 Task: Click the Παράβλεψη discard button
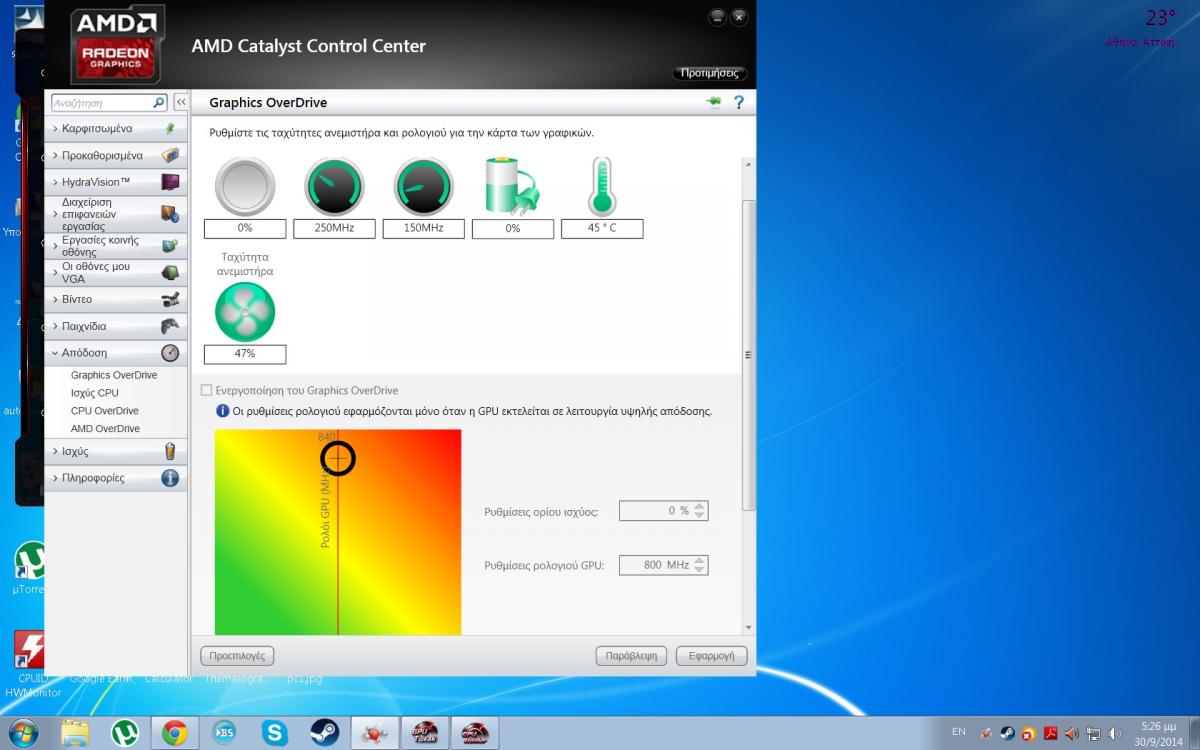[631, 656]
